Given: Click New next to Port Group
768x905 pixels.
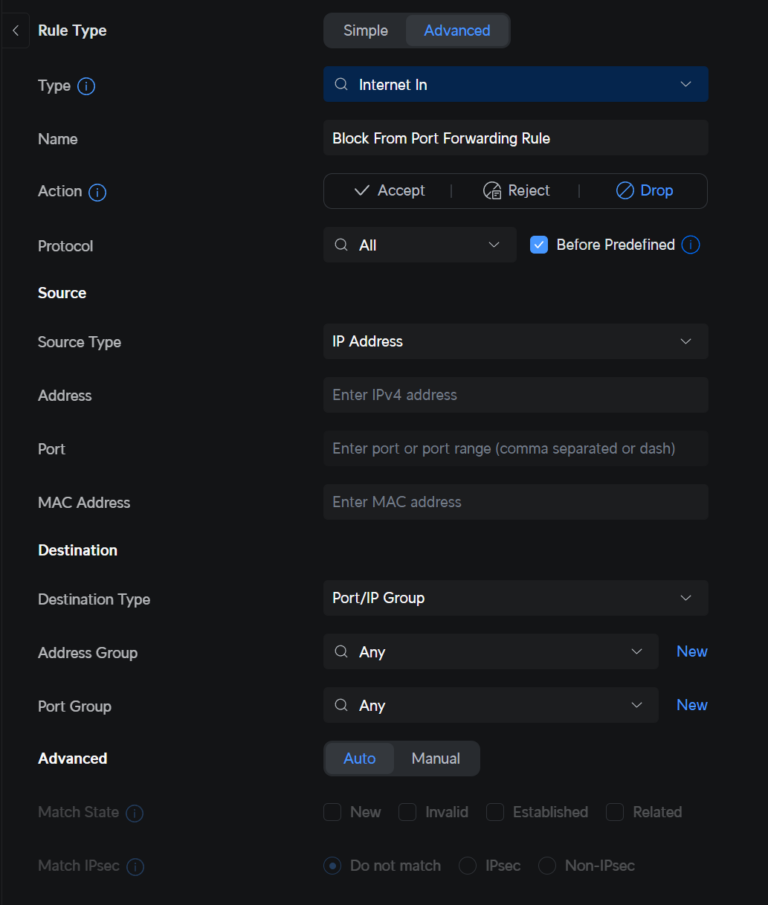Looking at the screenshot, I should click(691, 705).
